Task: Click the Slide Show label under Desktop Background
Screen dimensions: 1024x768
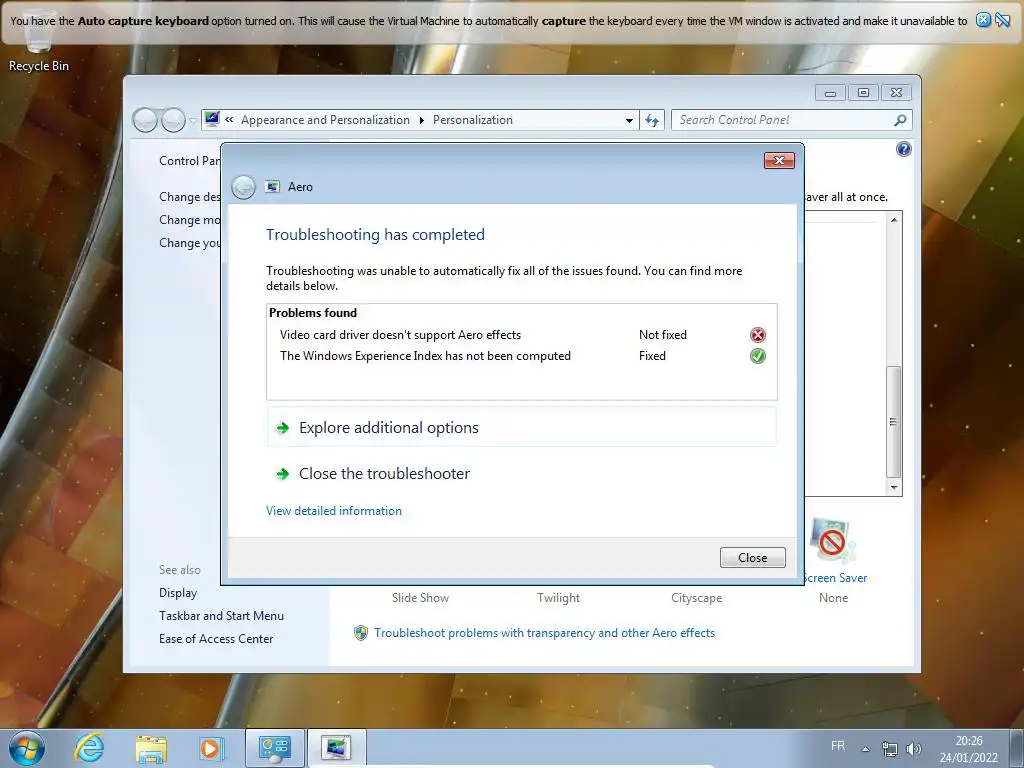Action: (420, 598)
